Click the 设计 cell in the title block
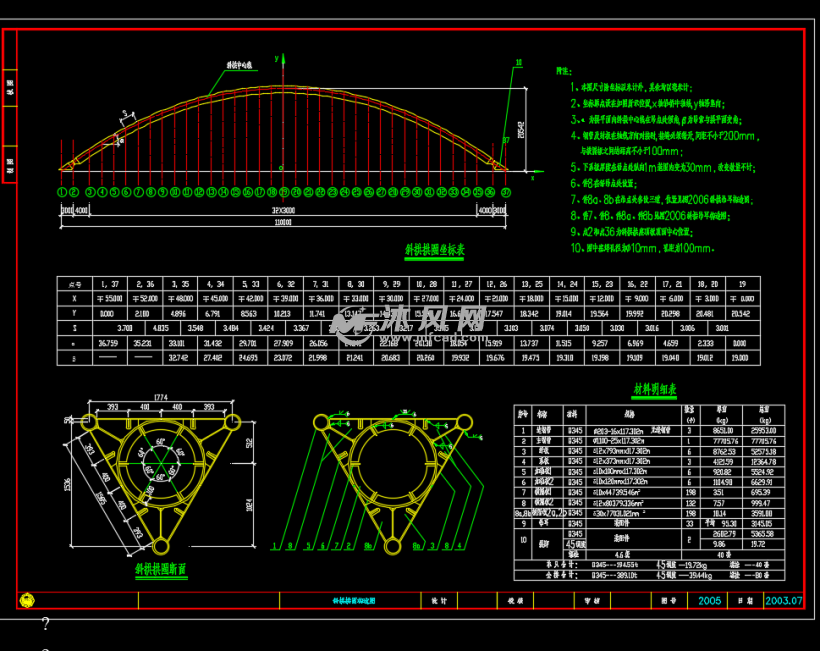The height and width of the screenshot is (651, 820). [x=438, y=601]
